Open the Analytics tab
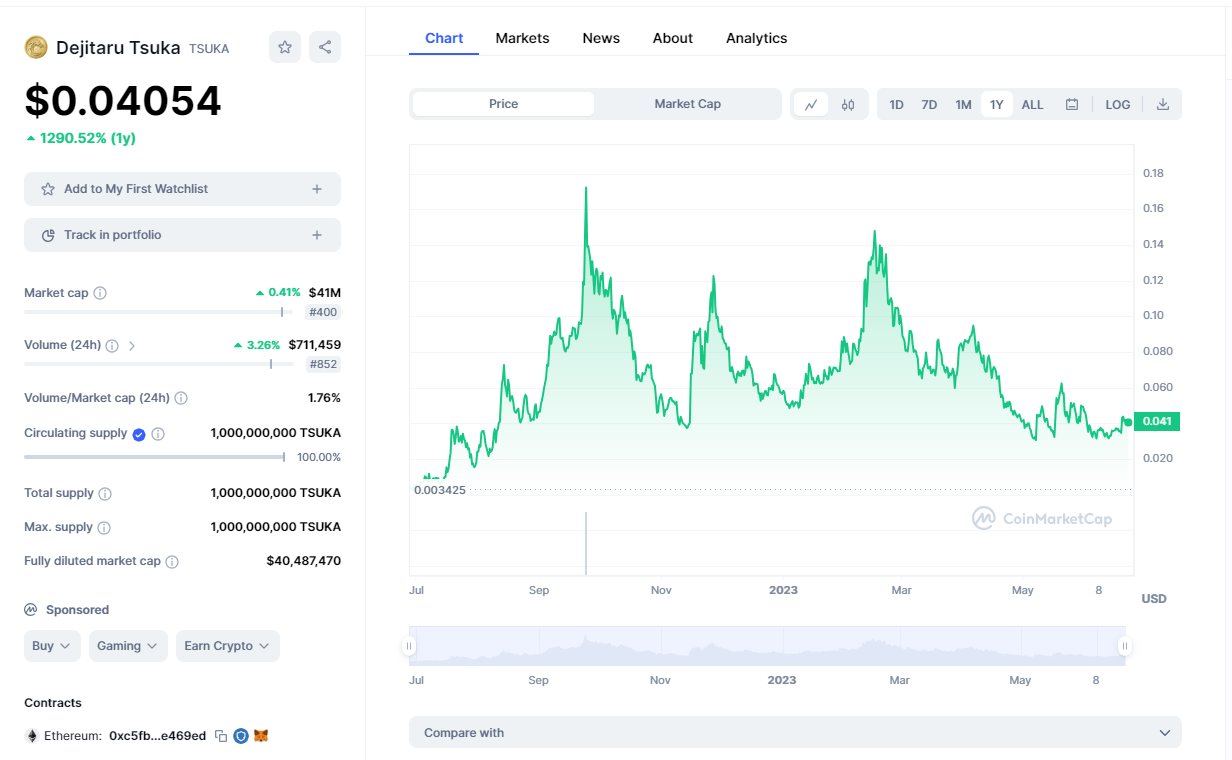The height and width of the screenshot is (760, 1232). (x=756, y=38)
